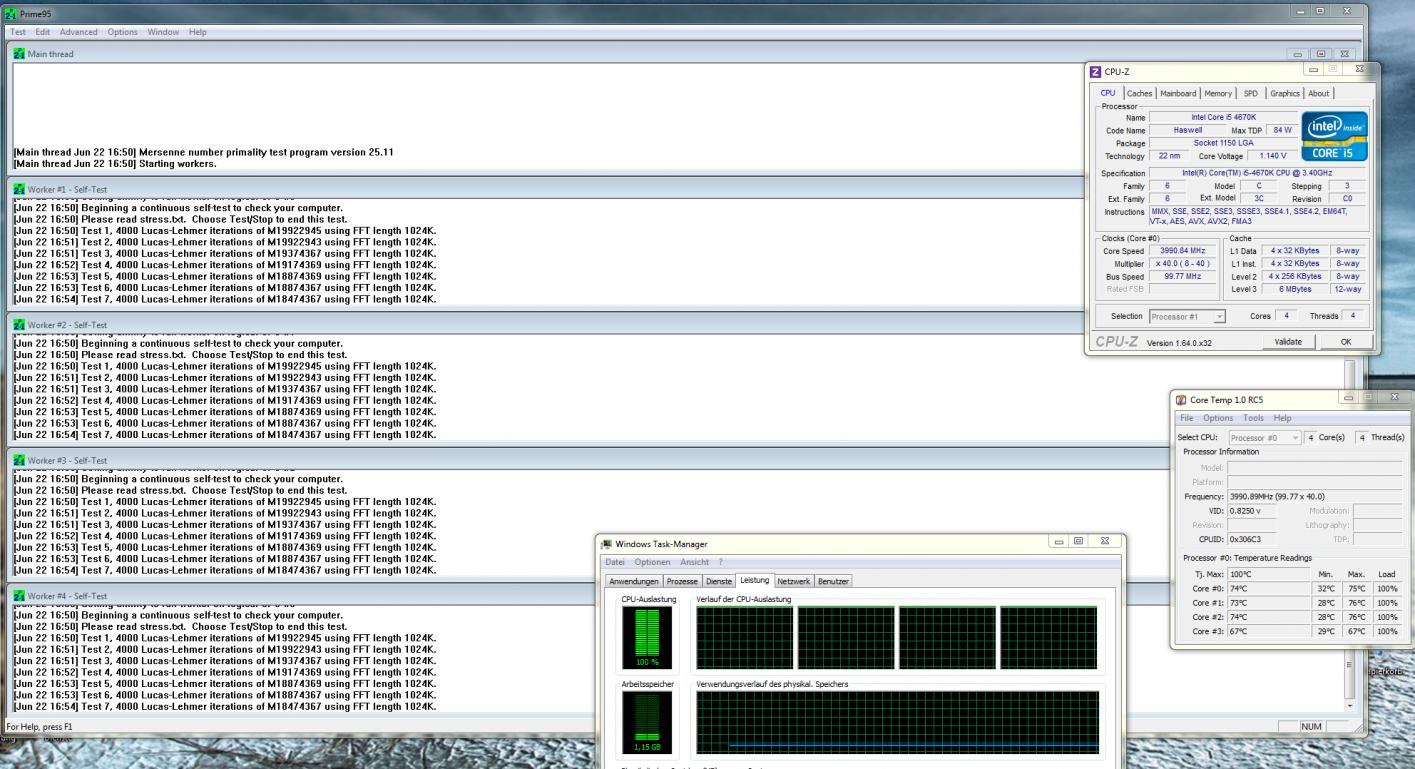Open the Ansicht menu in Task-Manager
The image size is (1415, 769).
(693, 562)
